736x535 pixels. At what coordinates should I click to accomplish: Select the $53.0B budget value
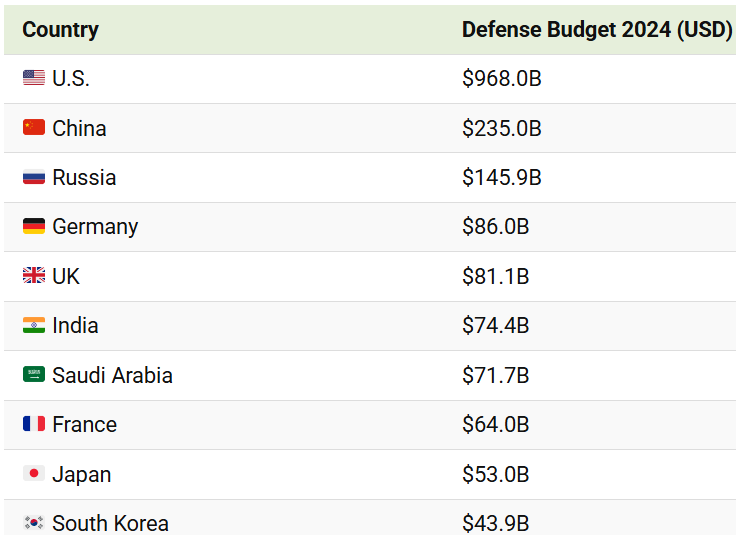[496, 474]
